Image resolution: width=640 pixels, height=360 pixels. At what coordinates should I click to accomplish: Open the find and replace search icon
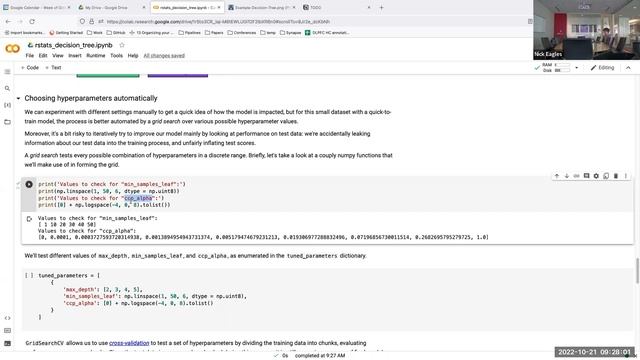(x=7, y=88)
